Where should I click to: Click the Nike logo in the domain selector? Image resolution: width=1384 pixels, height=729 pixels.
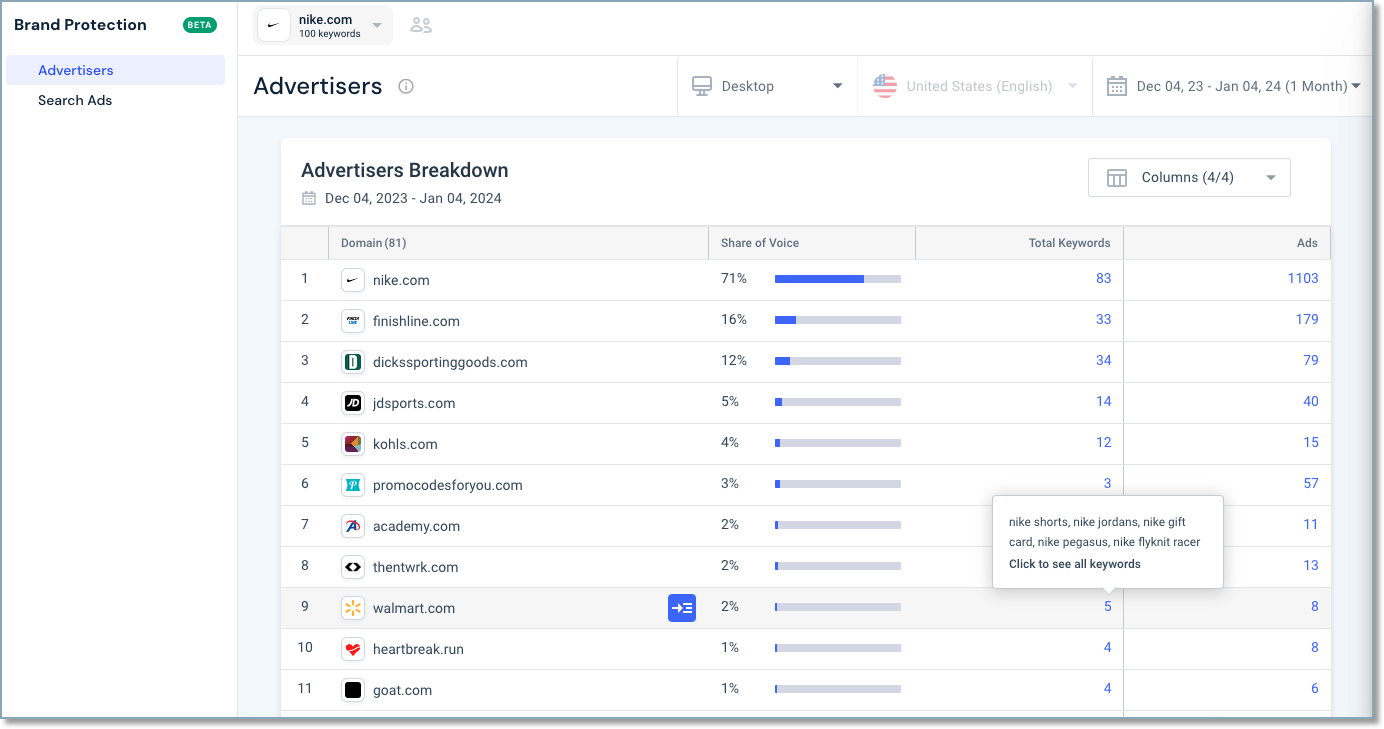tap(274, 26)
